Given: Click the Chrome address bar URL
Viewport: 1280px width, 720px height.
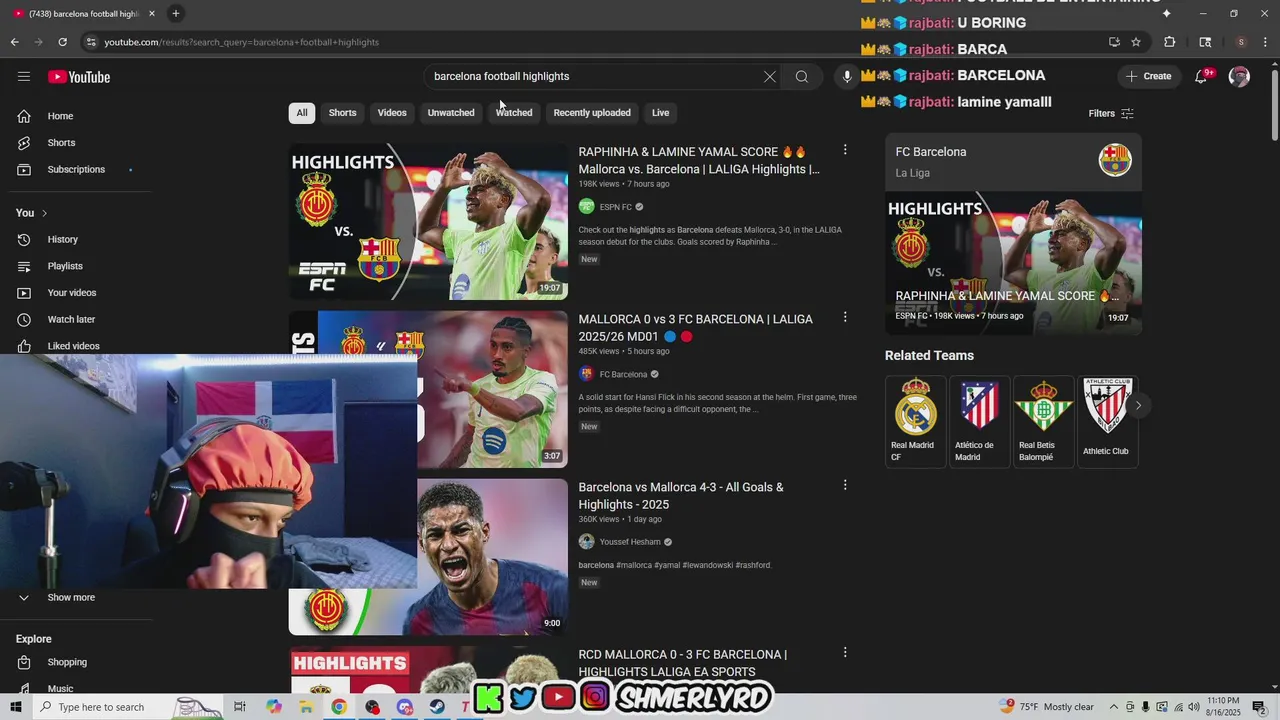Looking at the screenshot, I should click(x=241, y=42).
